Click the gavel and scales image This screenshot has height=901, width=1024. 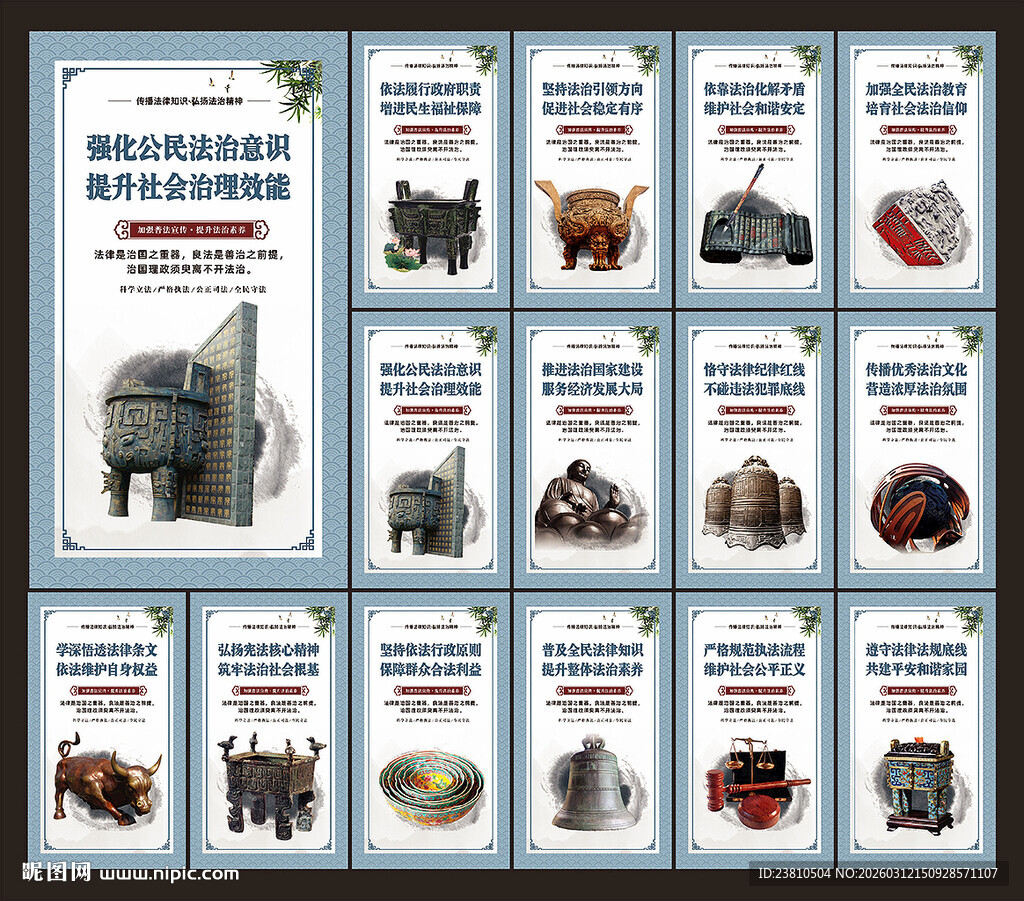756,782
